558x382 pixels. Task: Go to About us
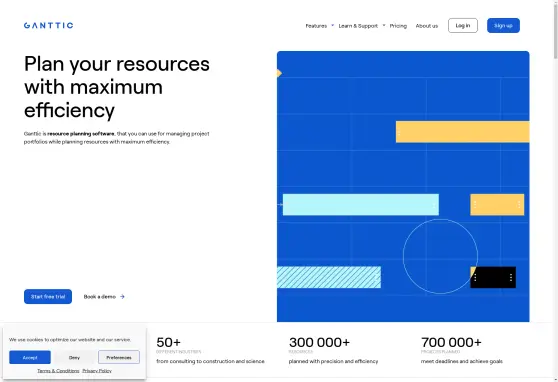coord(427,26)
